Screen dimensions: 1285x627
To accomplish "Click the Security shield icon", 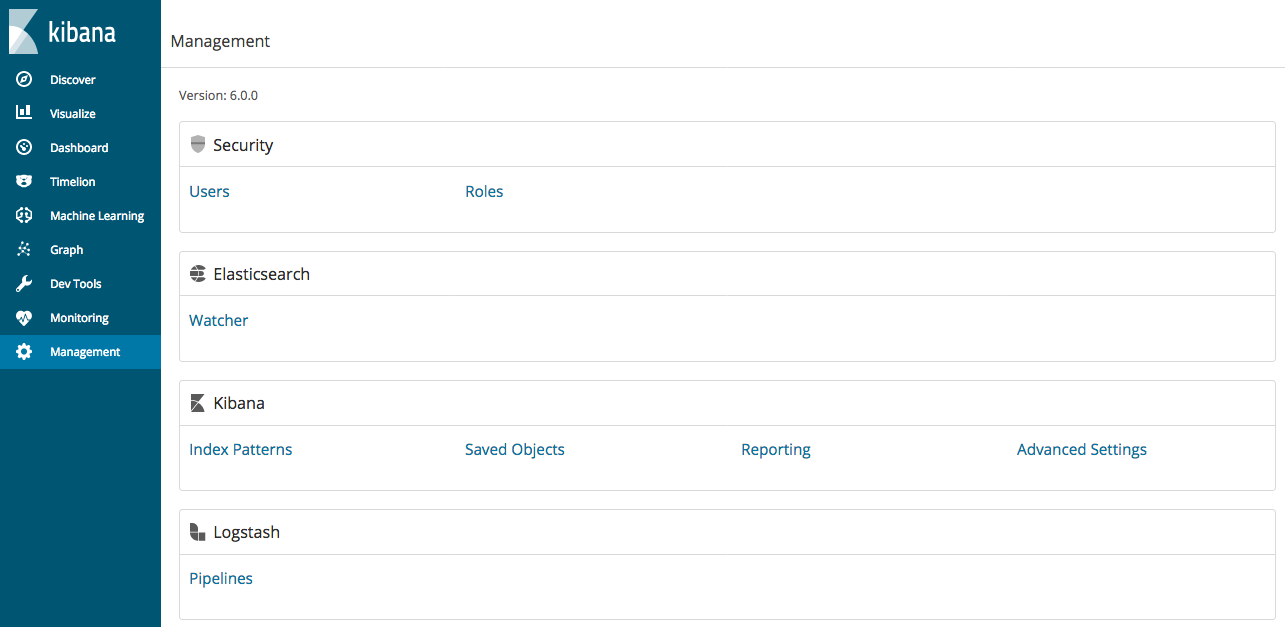I will tap(197, 144).
